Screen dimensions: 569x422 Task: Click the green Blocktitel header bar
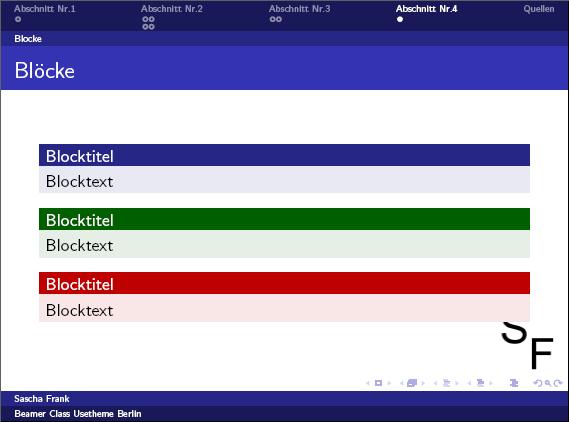(284, 219)
